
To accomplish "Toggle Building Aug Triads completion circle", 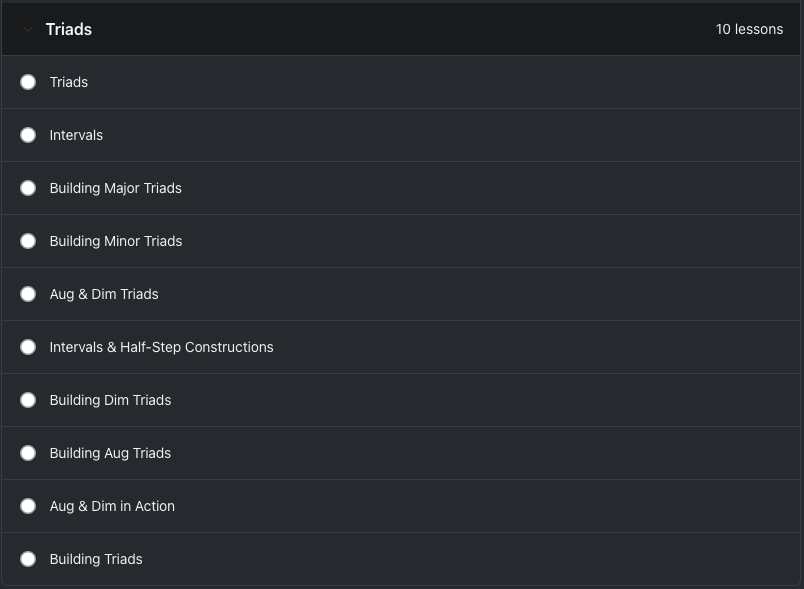I will coord(28,453).
